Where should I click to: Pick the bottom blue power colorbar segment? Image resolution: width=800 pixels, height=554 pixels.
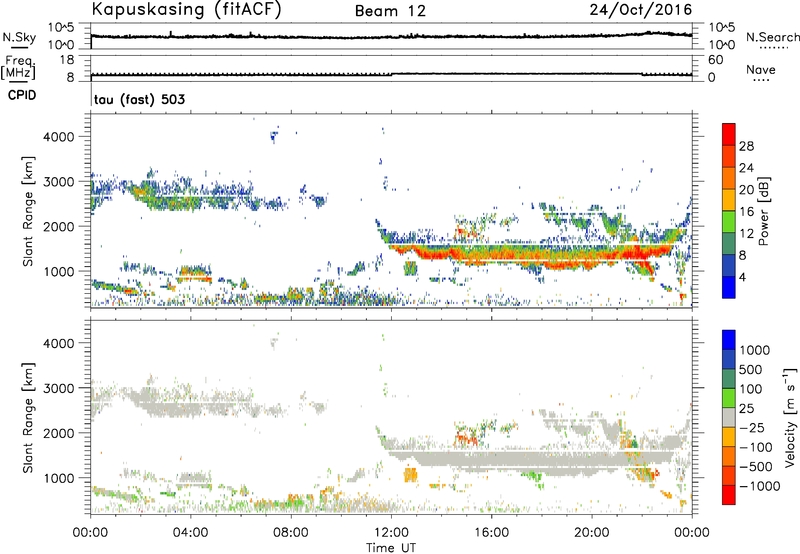coord(729,287)
